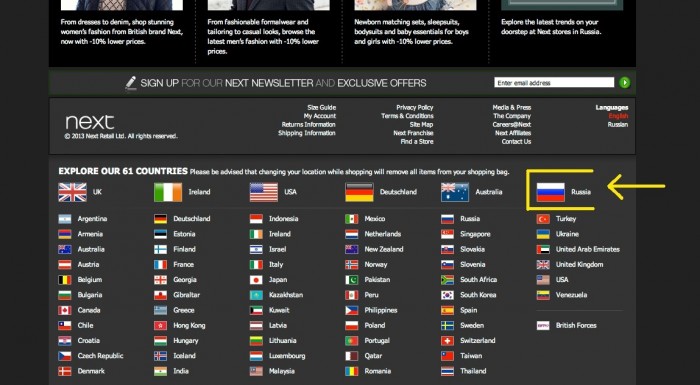
Task: Open the Size Guide link
Action: click(x=321, y=108)
